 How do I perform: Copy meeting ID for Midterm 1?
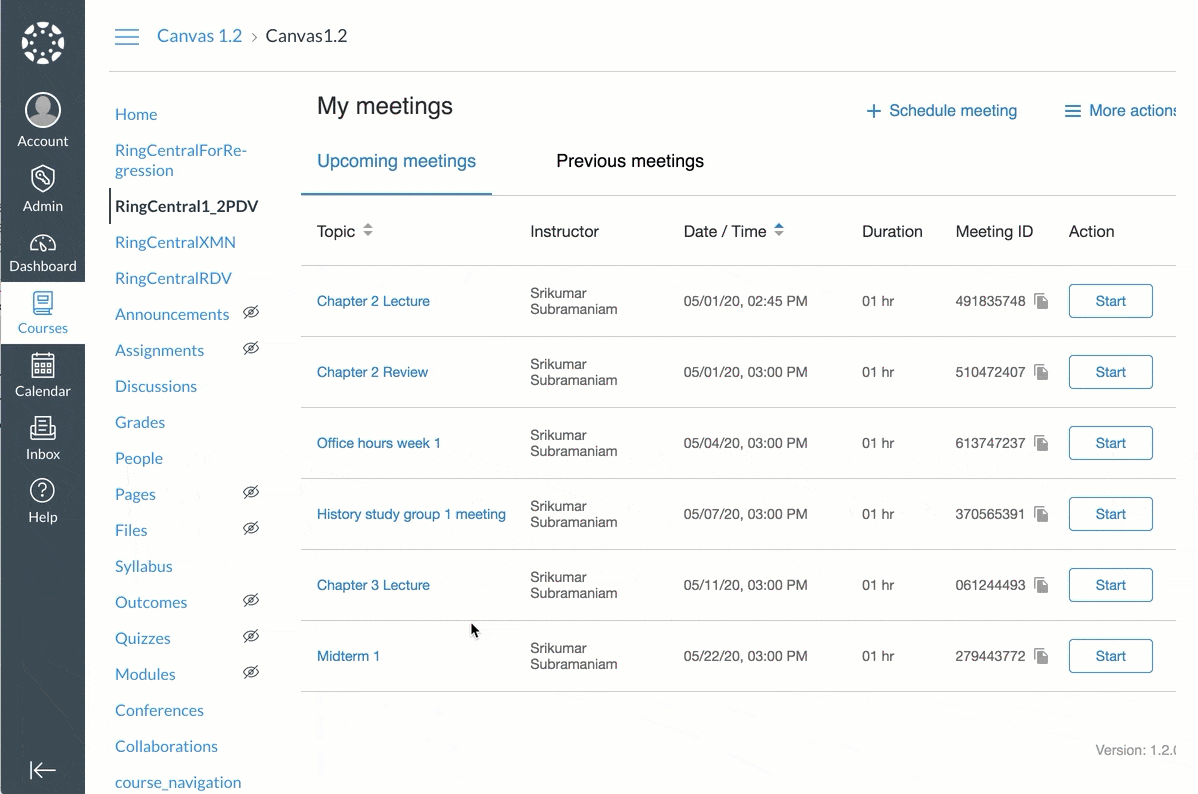point(1041,656)
